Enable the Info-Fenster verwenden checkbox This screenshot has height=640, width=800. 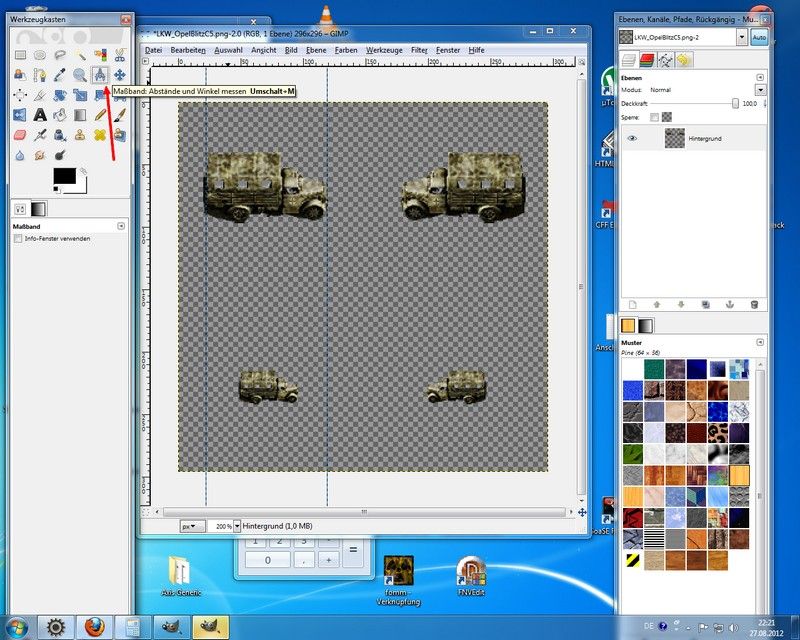point(20,239)
